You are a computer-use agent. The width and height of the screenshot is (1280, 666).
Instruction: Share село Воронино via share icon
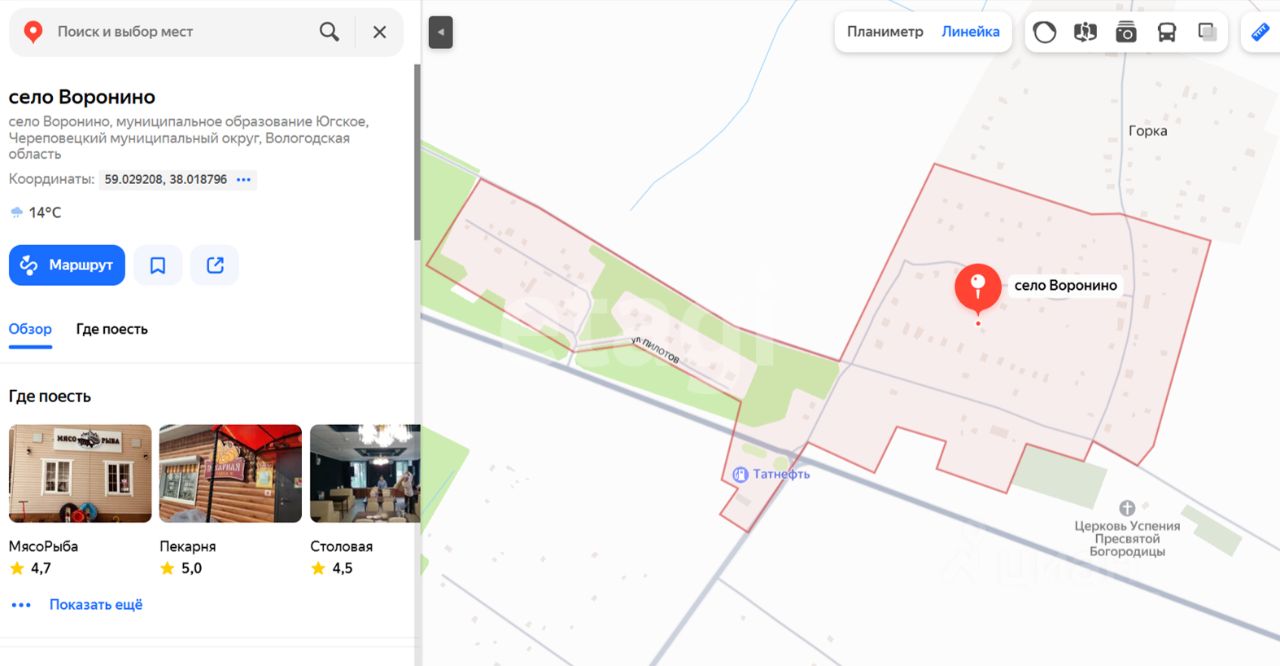point(215,265)
